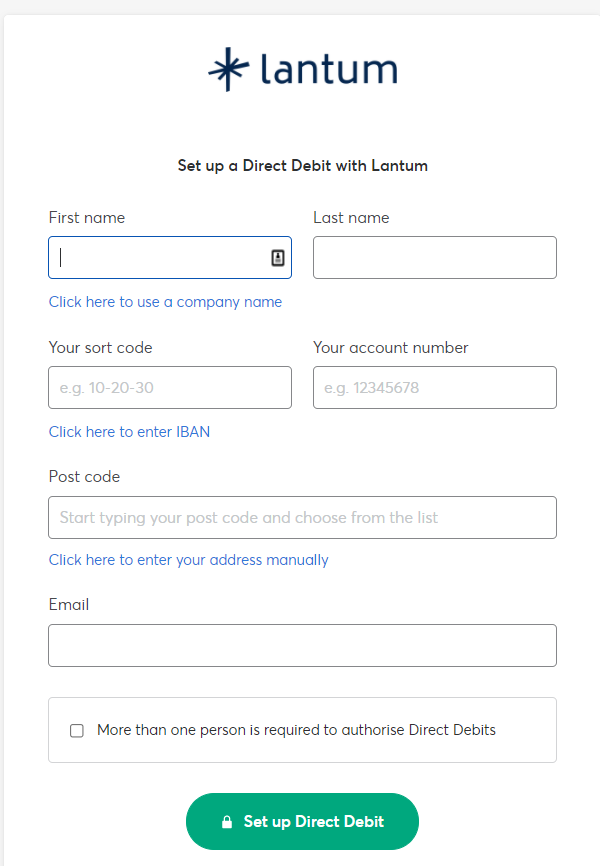The height and width of the screenshot is (866, 600).
Task: Click the 'Your account number' label
Action: coord(391,348)
